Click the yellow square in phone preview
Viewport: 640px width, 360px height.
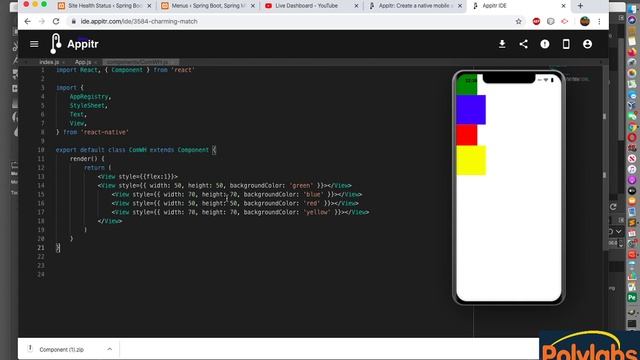coord(471,160)
